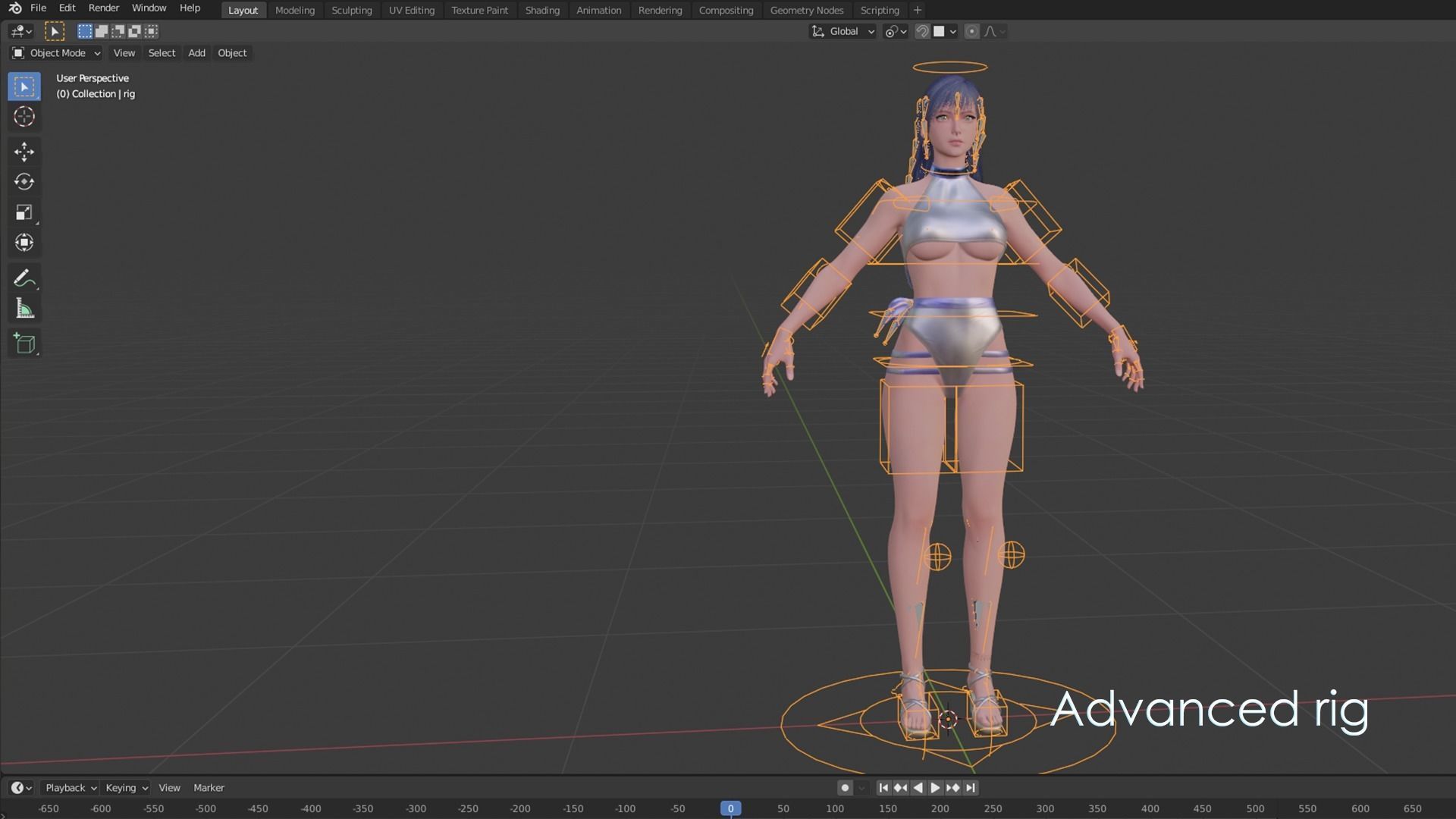This screenshot has width=1456, height=819.
Task: Switch to UV Editing workspace tab
Action: click(412, 11)
